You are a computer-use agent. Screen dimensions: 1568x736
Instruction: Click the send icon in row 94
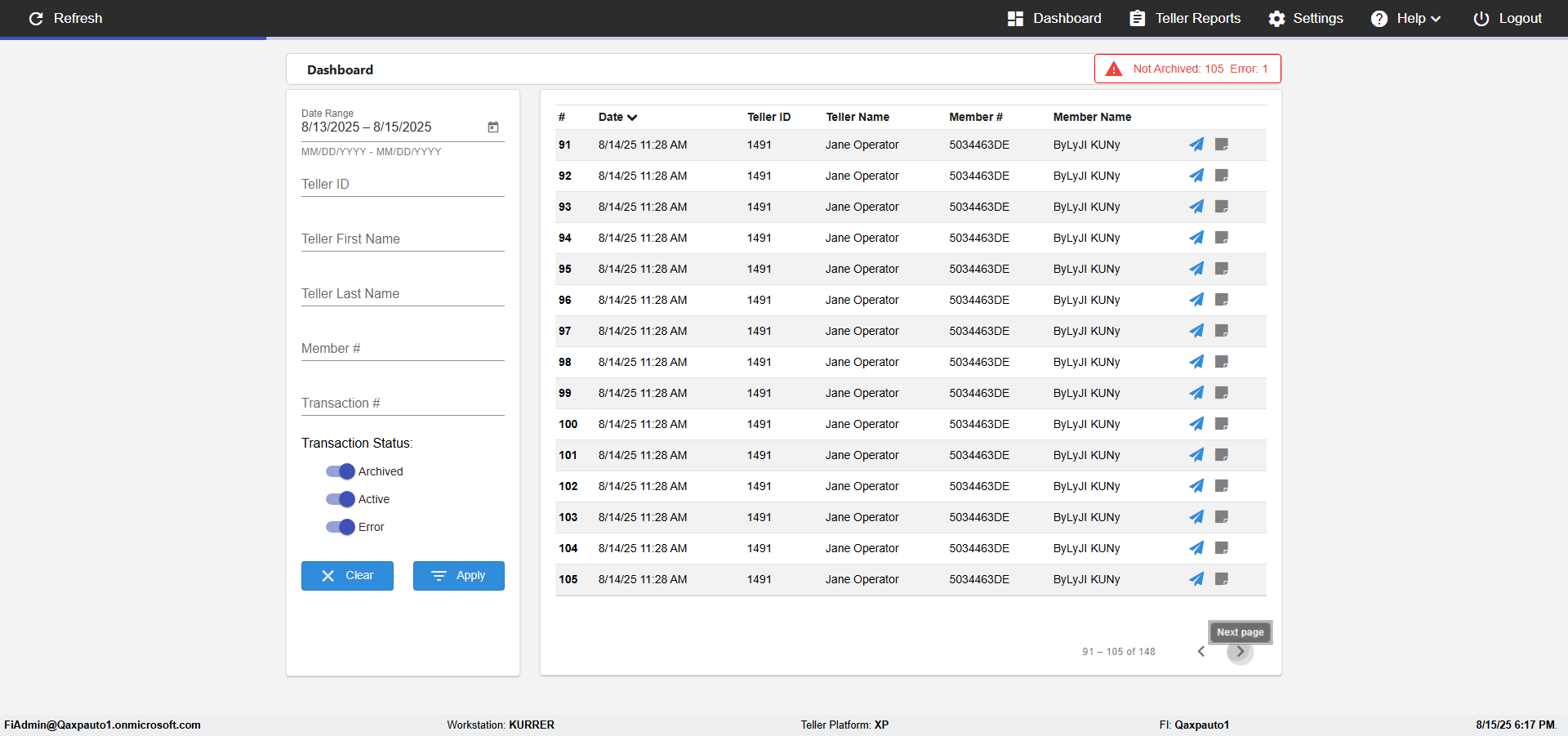pyautogui.click(x=1196, y=238)
